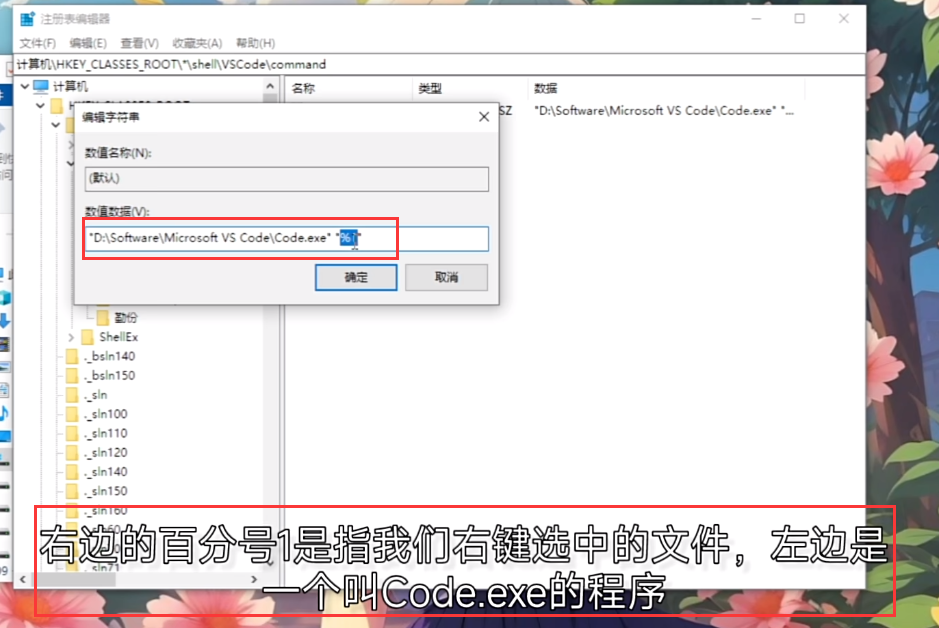Open the 帮助(H) menu
This screenshot has height=628, width=939.
point(255,43)
